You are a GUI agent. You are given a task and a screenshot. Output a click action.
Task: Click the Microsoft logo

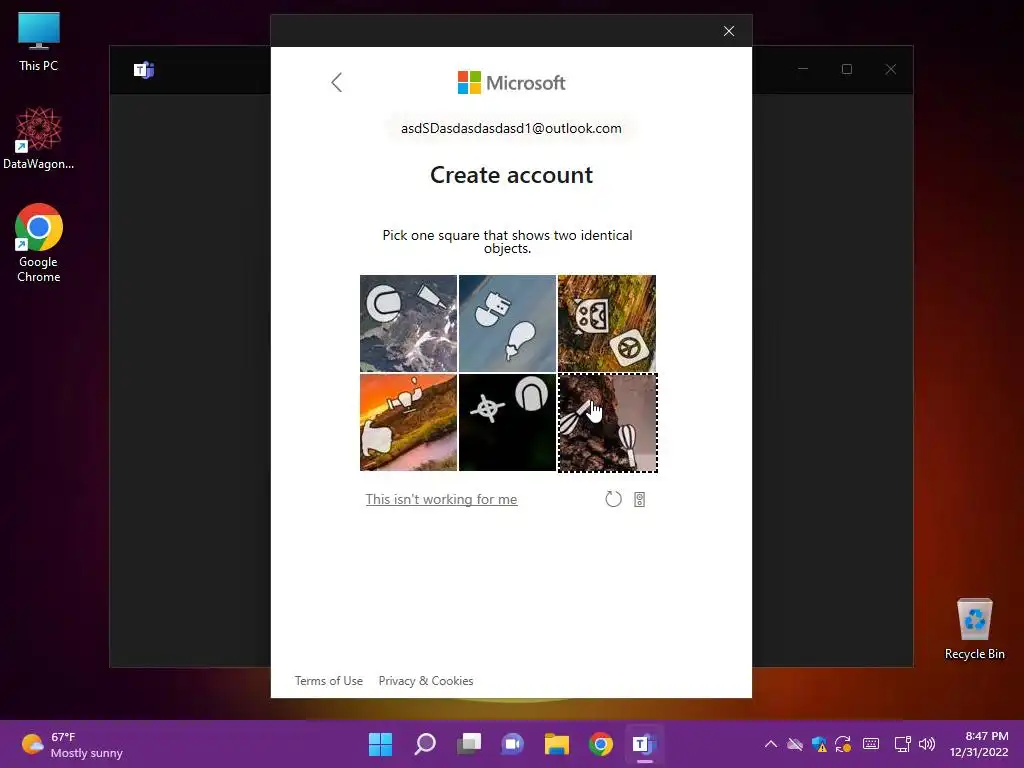pos(511,83)
